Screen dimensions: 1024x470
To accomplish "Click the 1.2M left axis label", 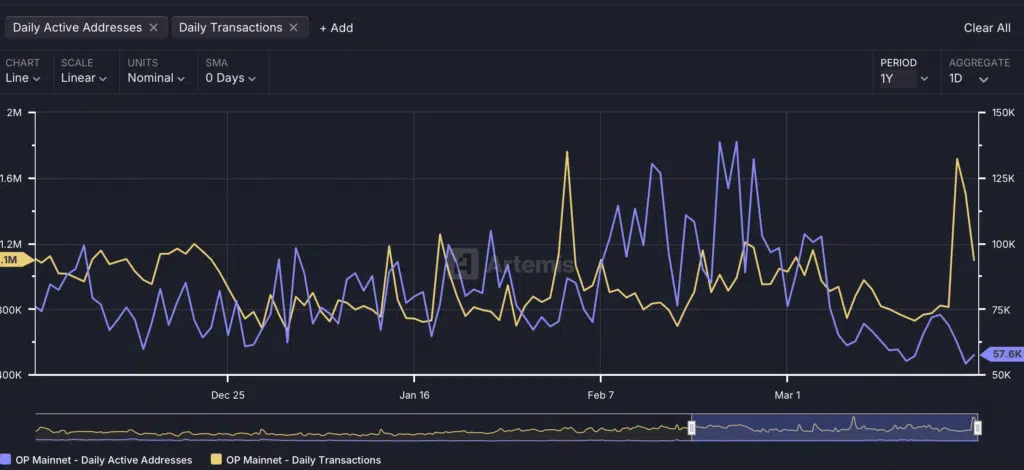I will [x=11, y=244].
